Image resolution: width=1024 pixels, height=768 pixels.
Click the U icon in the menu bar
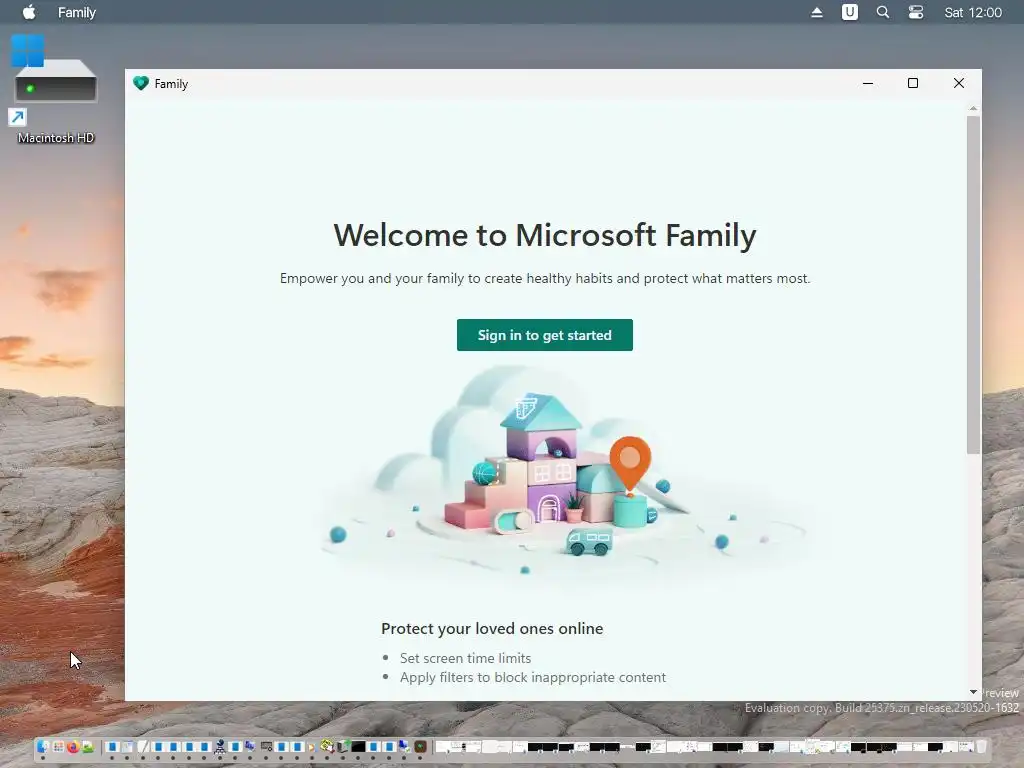click(850, 12)
